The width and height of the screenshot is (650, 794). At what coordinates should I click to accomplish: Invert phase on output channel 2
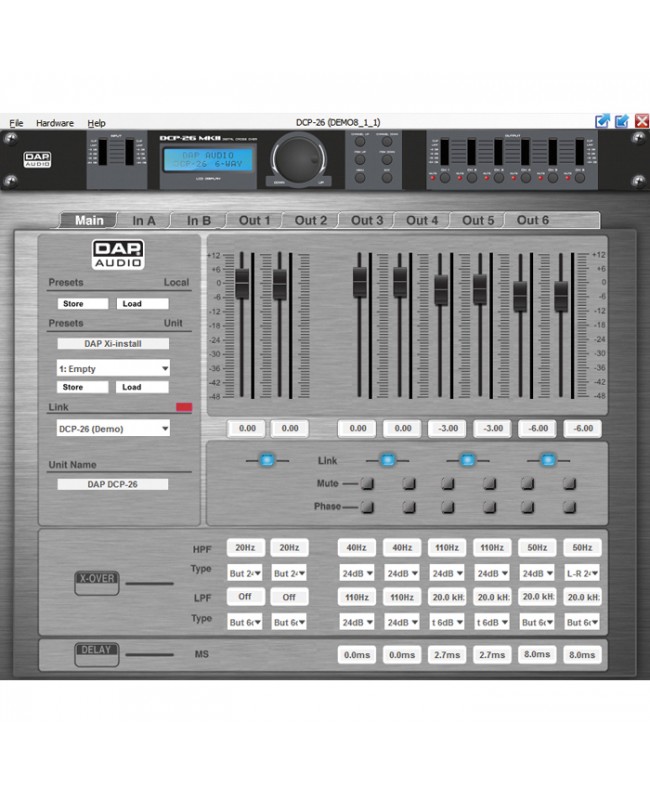[x=409, y=507]
